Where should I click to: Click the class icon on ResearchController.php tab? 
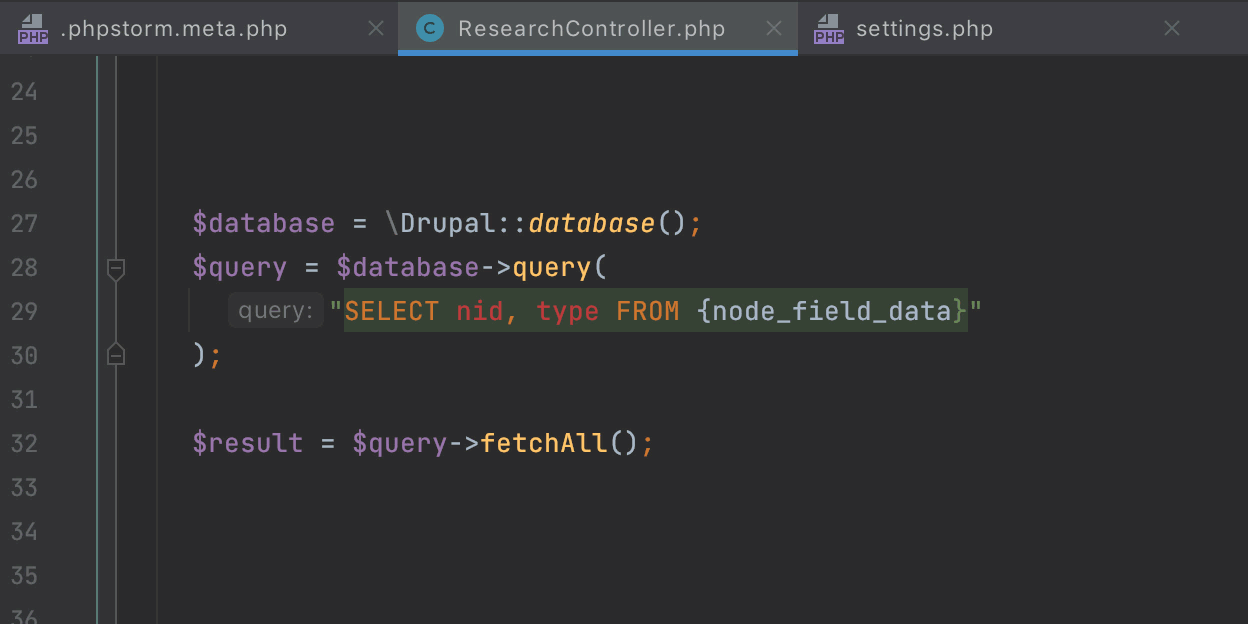click(429, 28)
